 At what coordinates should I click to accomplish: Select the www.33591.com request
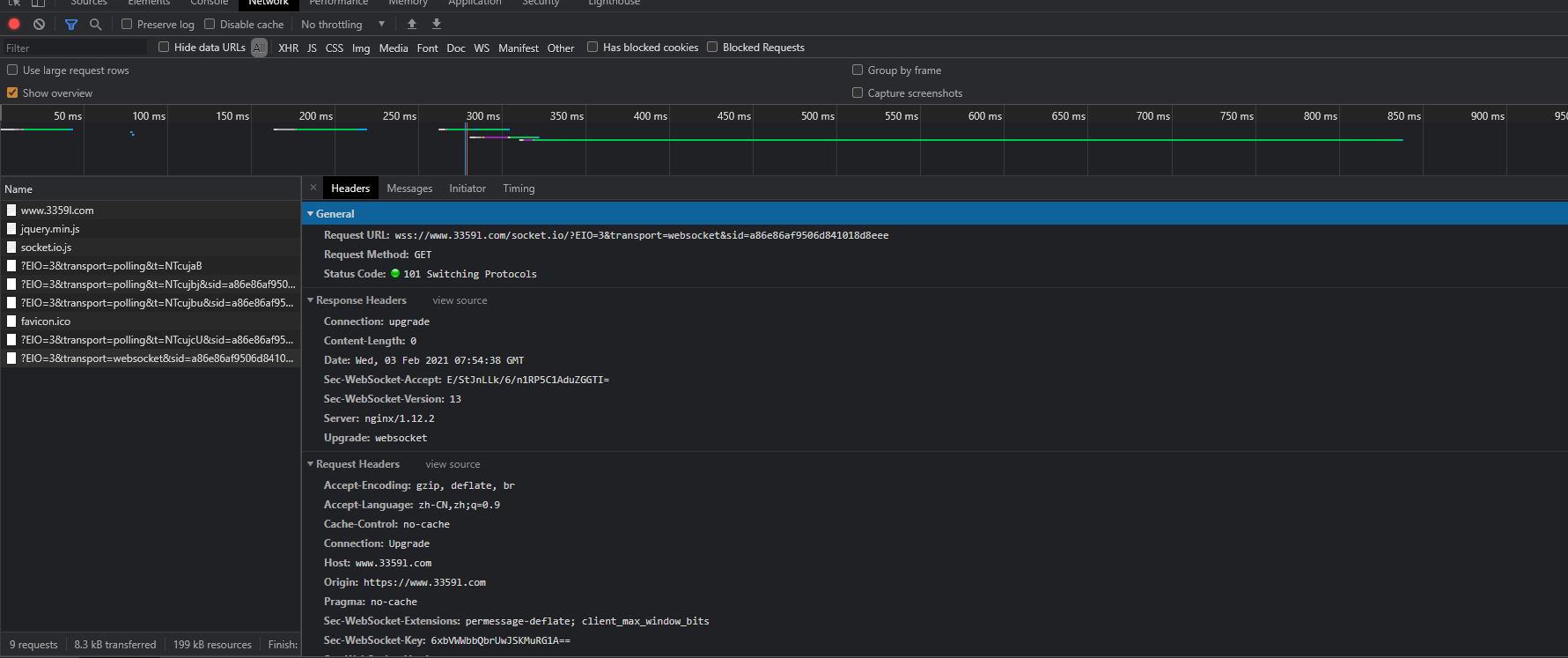[x=151, y=211]
